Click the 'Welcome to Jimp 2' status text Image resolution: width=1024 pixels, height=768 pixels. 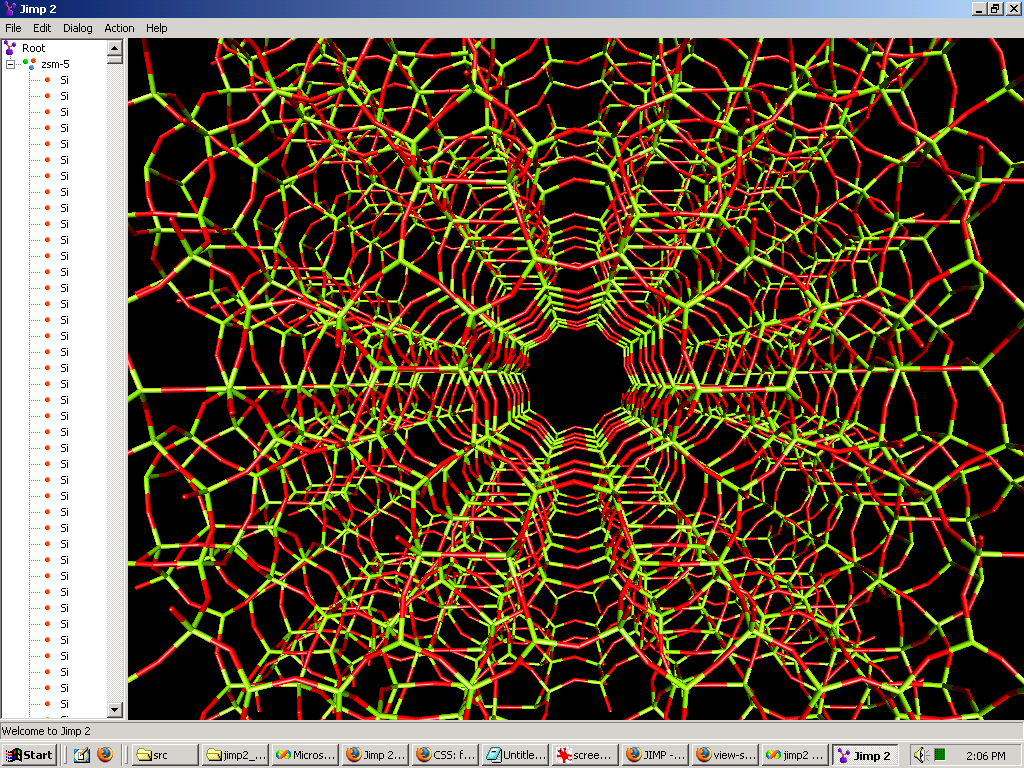pos(46,731)
